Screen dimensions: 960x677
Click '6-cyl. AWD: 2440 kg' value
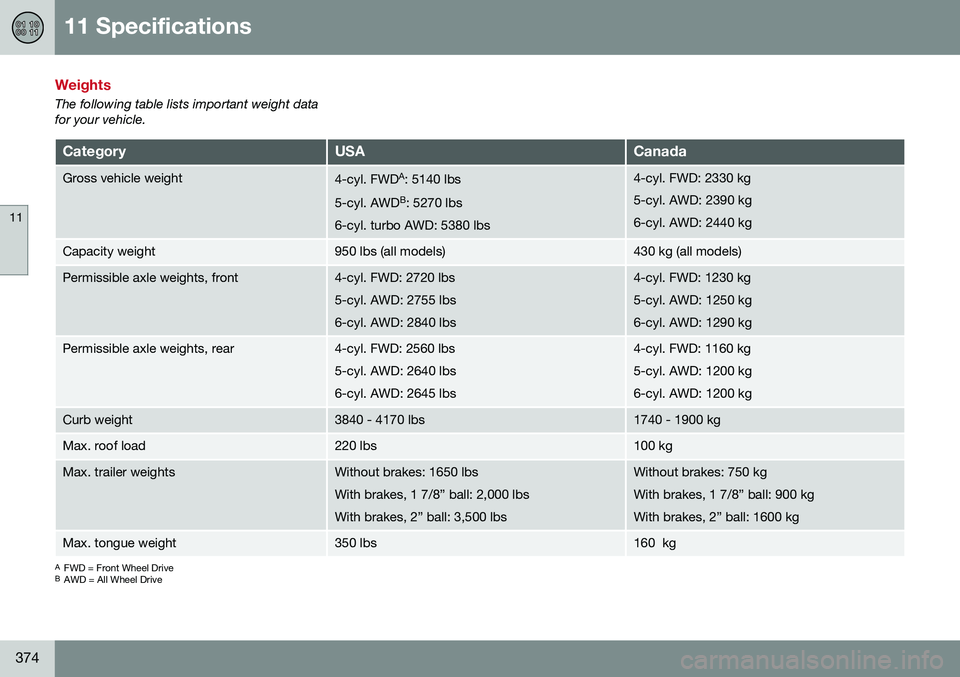point(692,223)
